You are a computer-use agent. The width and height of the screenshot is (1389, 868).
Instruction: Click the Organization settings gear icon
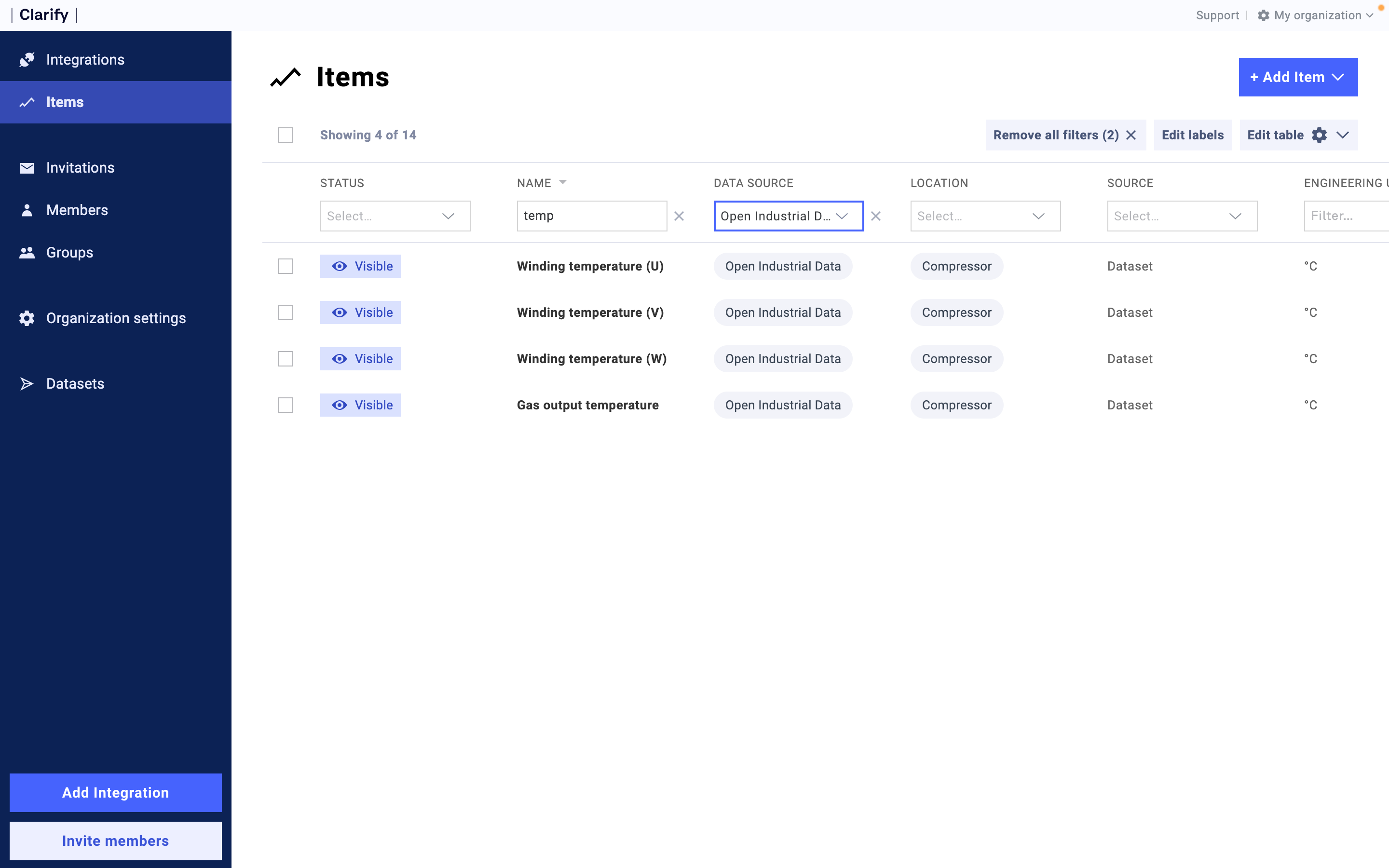coord(27,318)
